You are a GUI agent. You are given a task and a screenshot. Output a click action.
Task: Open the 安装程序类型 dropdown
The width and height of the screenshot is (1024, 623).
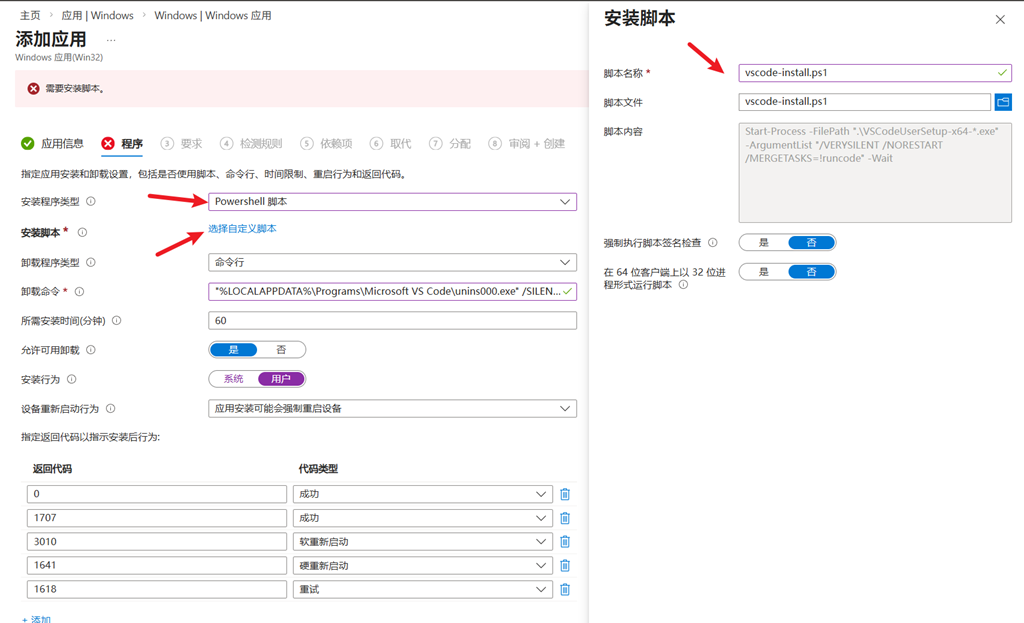tap(392, 202)
